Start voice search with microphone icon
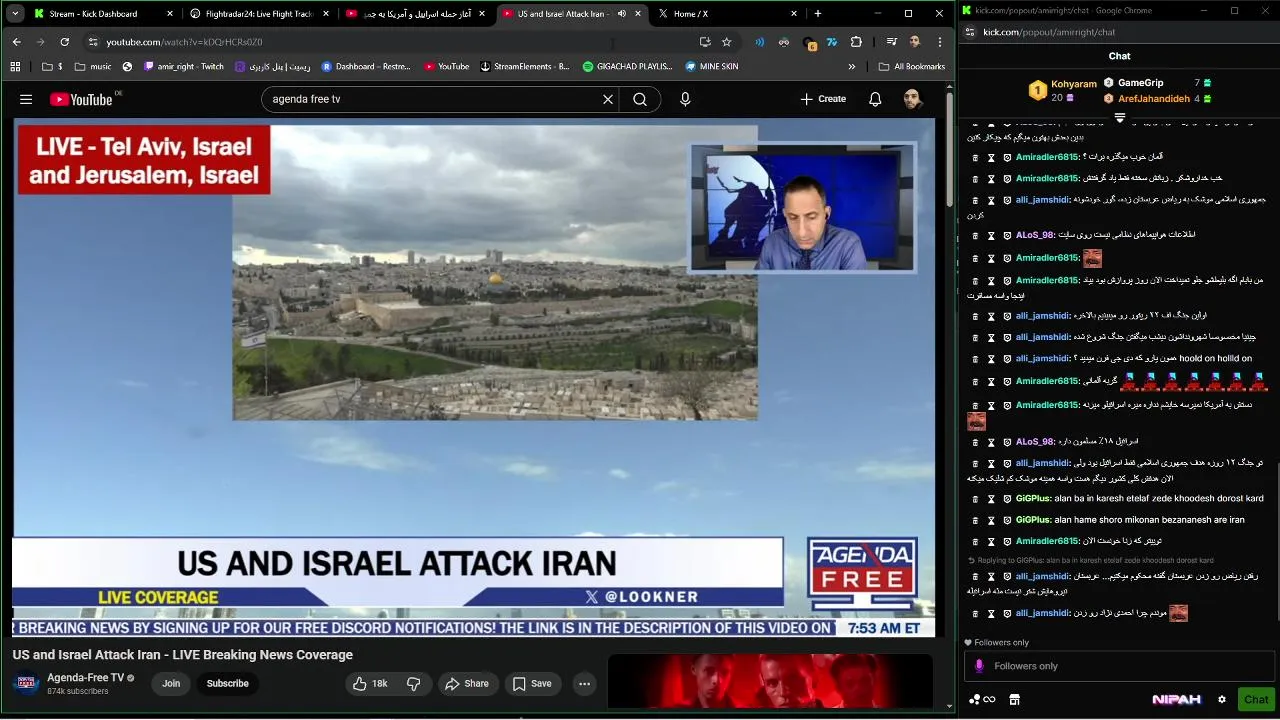The height and width of the screenshot is (720, 1280). click(685, 99)
